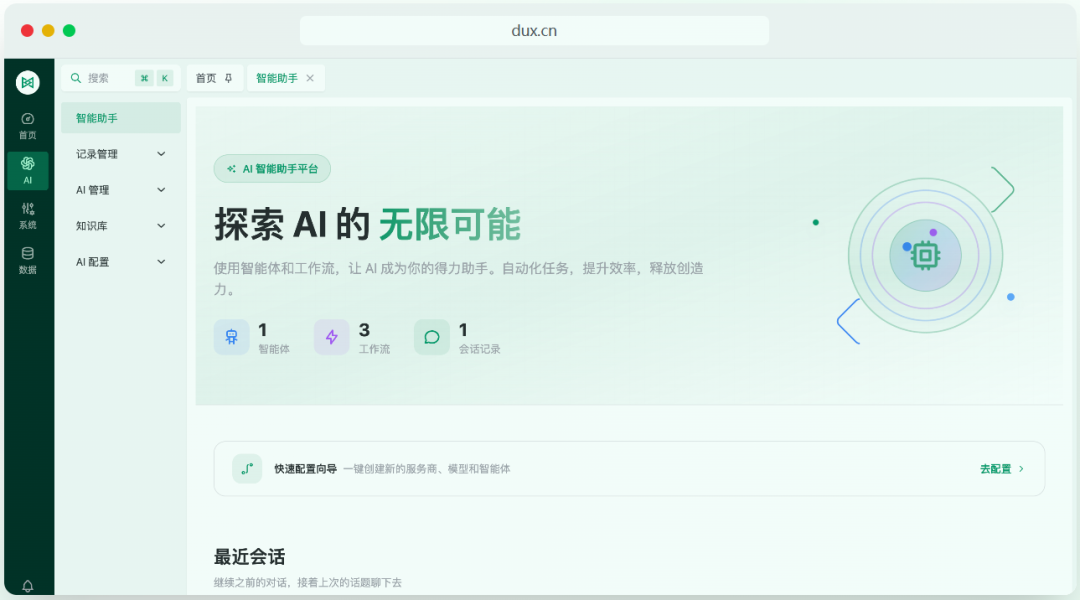
Task: Expand the 记录管理 menu section
Action: (x=120, y=153)
